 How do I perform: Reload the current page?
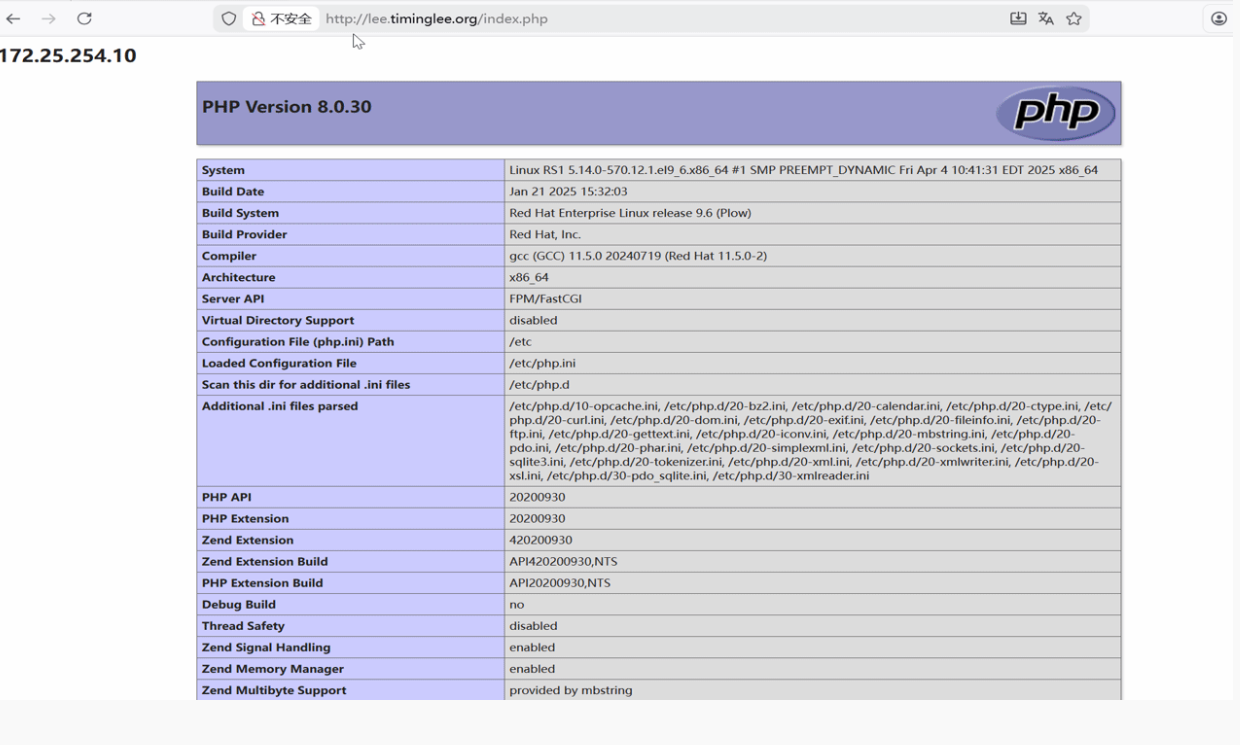(84, 18)
